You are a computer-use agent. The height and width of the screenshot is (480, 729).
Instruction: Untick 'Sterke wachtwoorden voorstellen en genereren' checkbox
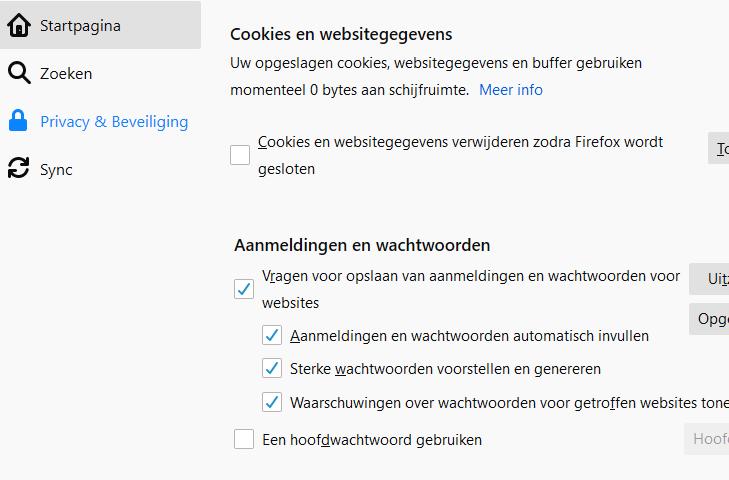click(272, 368)
